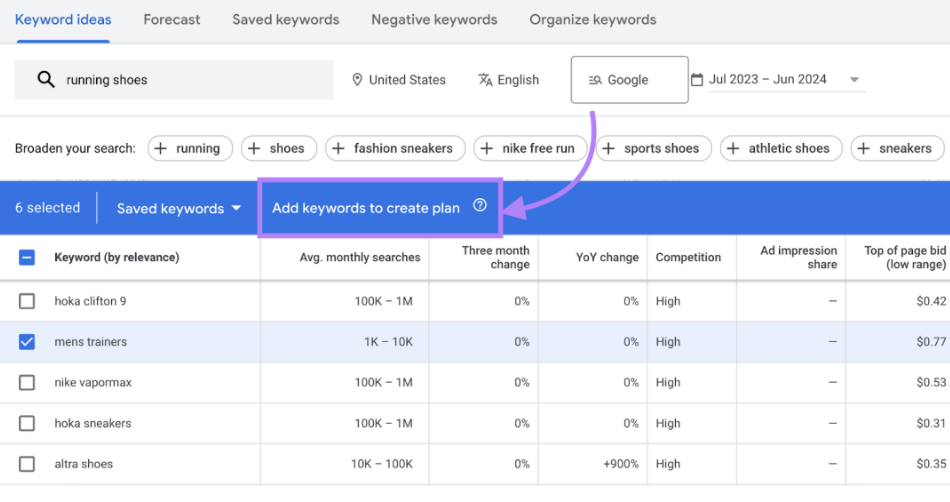Uncheck the mens trainers checkbox
The image size is (950, 502).
tap(27, 342)
